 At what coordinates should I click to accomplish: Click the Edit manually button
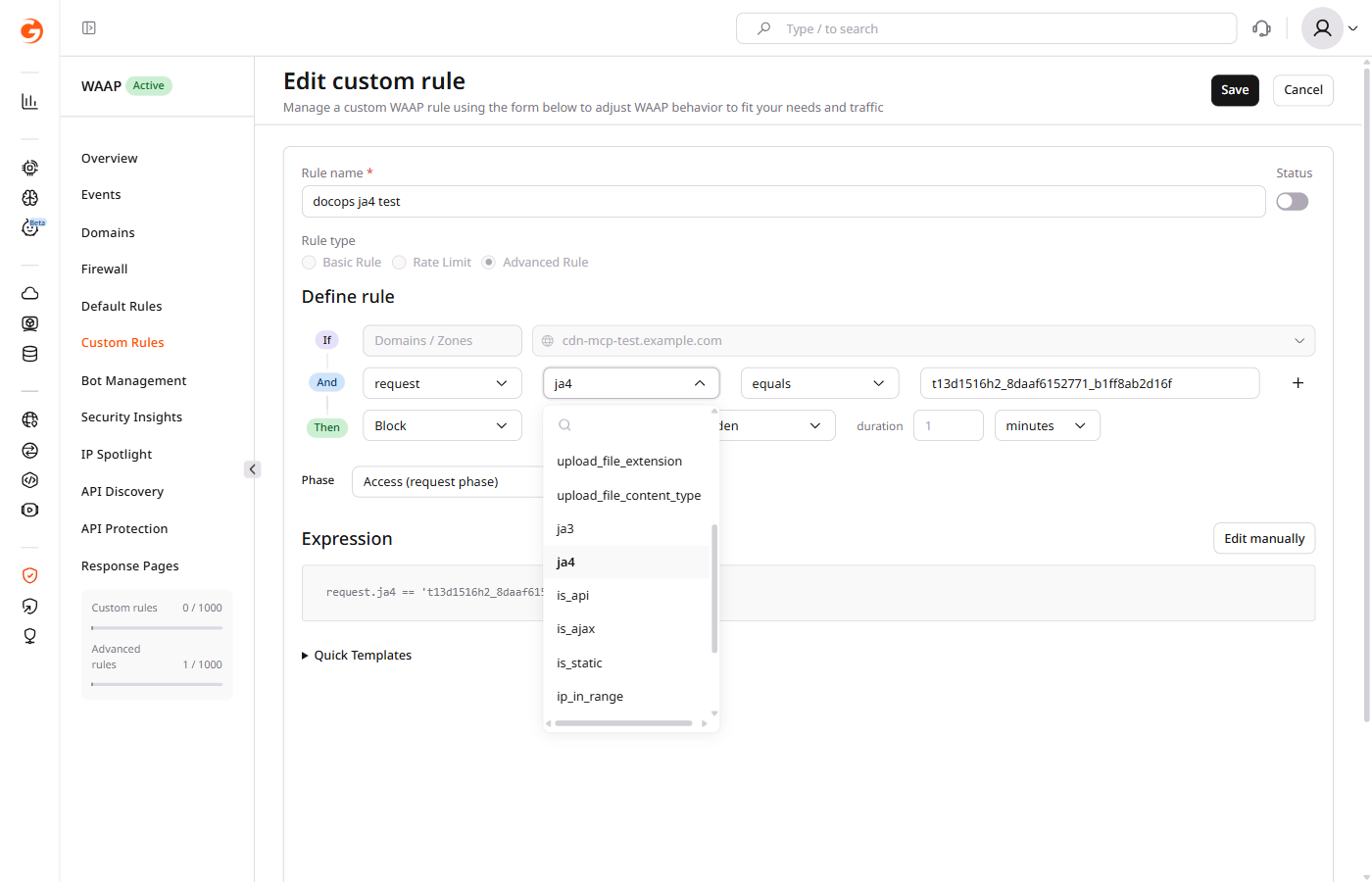1264,538
